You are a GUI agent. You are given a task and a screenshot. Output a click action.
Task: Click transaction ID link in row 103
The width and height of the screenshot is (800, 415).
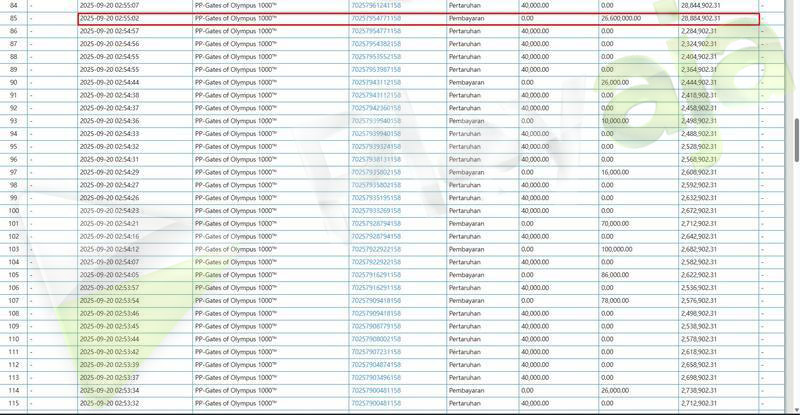click(x=376, y=249)
